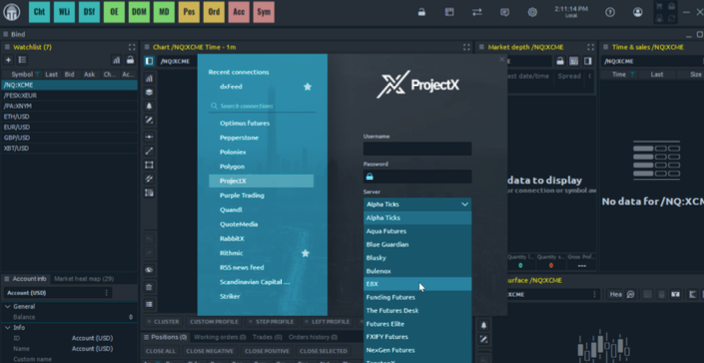Image resolution: width=704 pixels, height=363 pixels.
Task: Switch to Market heat map tab
Action: pyautogui.click(x=84, y=279)
